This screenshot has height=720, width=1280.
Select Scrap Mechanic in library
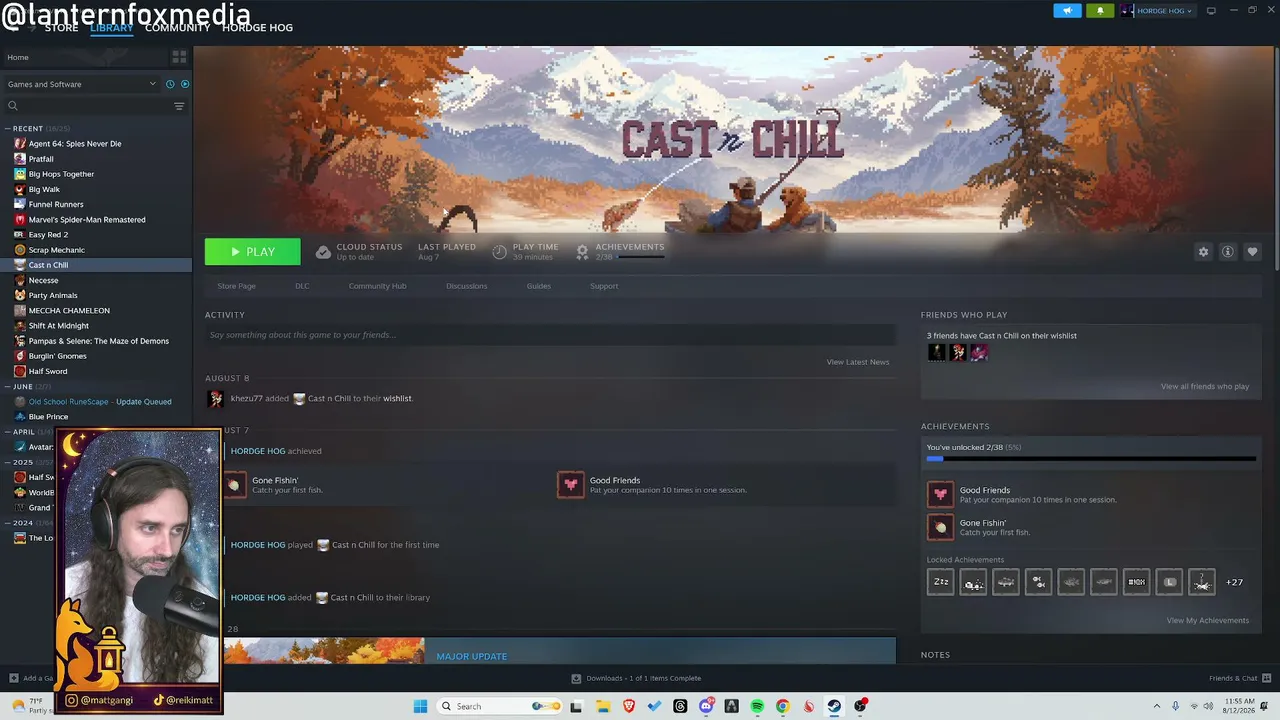point(57,250)
